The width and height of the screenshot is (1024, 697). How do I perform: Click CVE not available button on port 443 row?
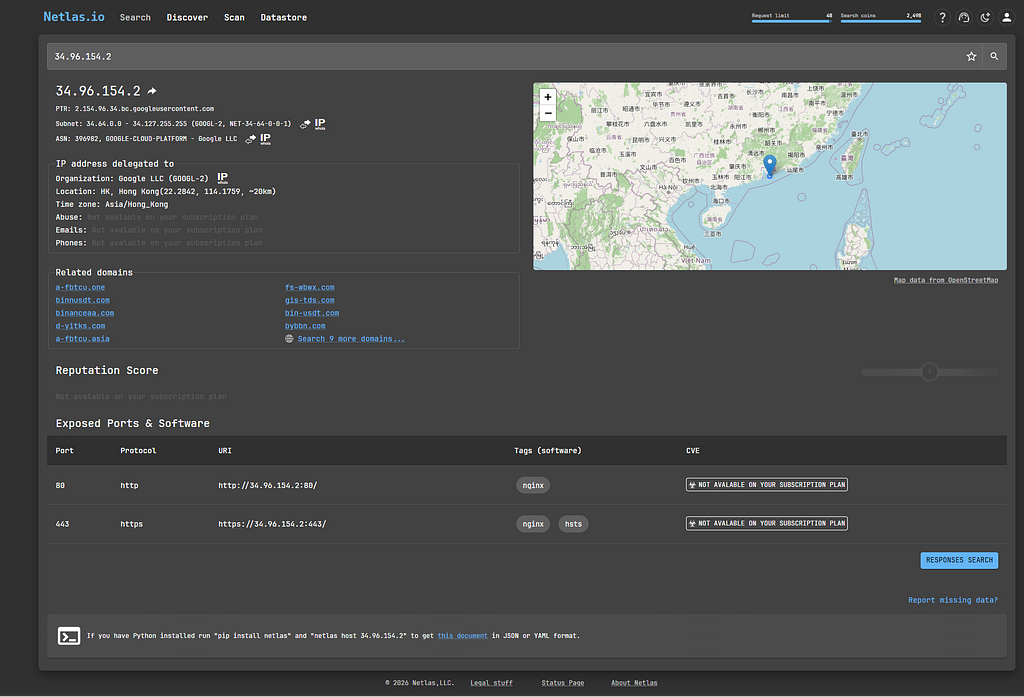[x=767, y=523]
